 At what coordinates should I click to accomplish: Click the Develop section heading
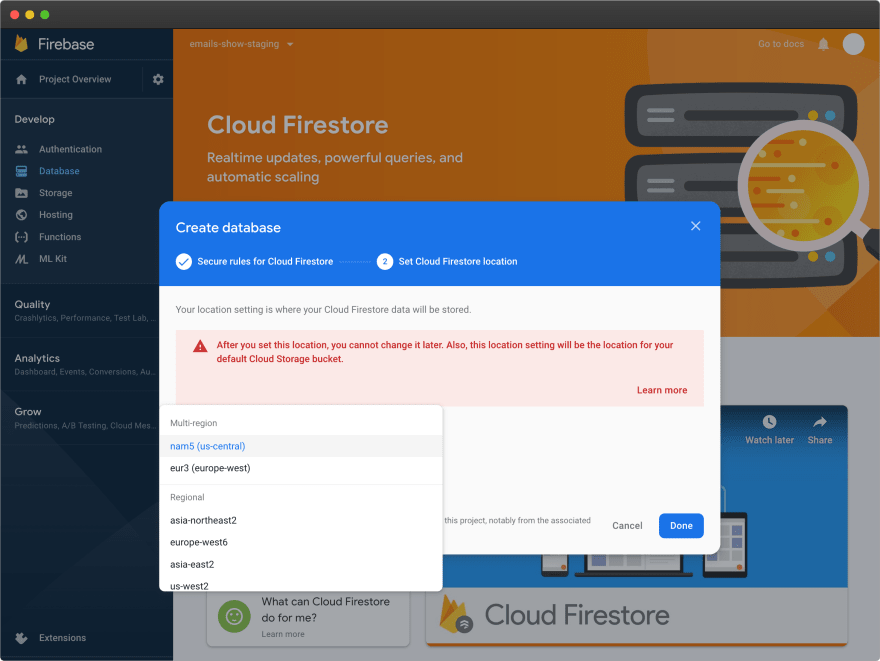[35, 120]
